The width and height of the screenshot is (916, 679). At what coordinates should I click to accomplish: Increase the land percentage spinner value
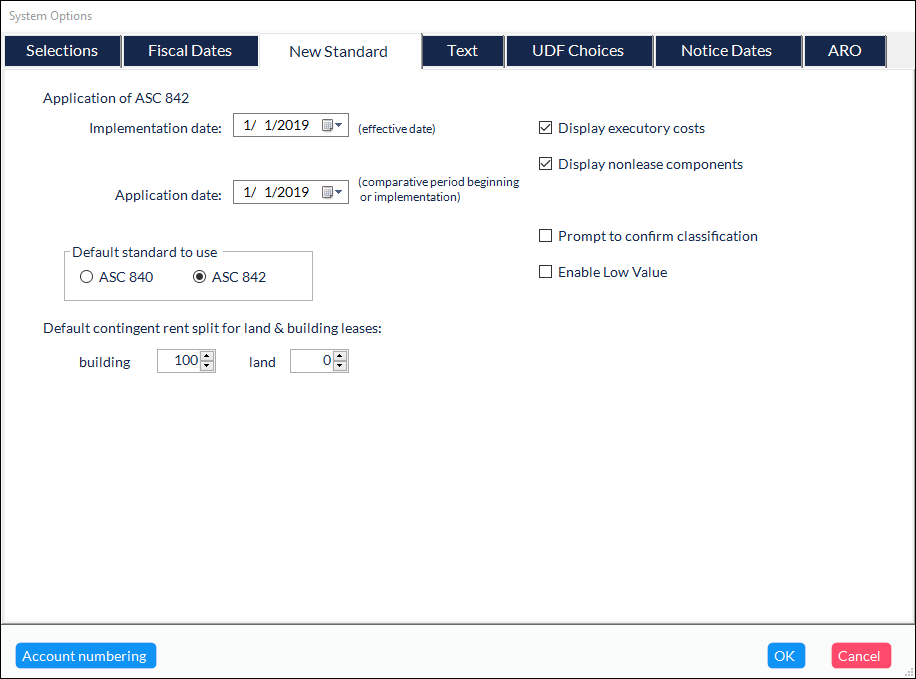[x=340, y=356]
